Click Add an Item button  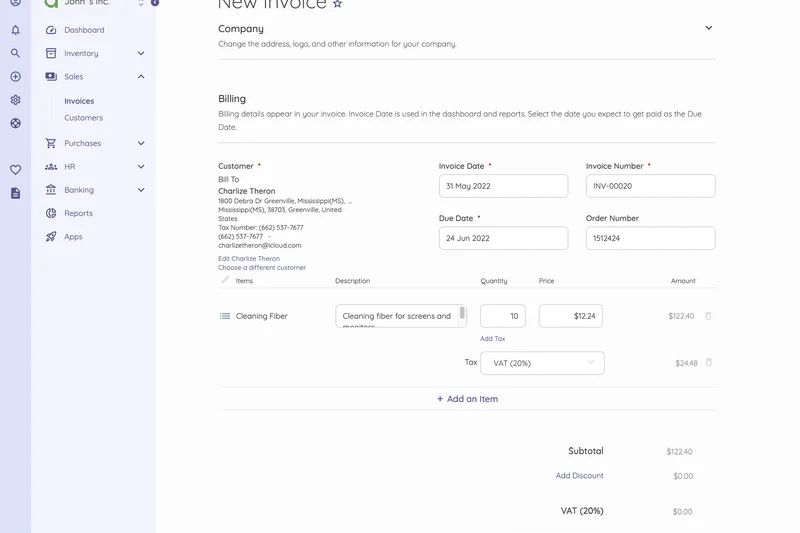pyautogui.click(x=467, y=399)
